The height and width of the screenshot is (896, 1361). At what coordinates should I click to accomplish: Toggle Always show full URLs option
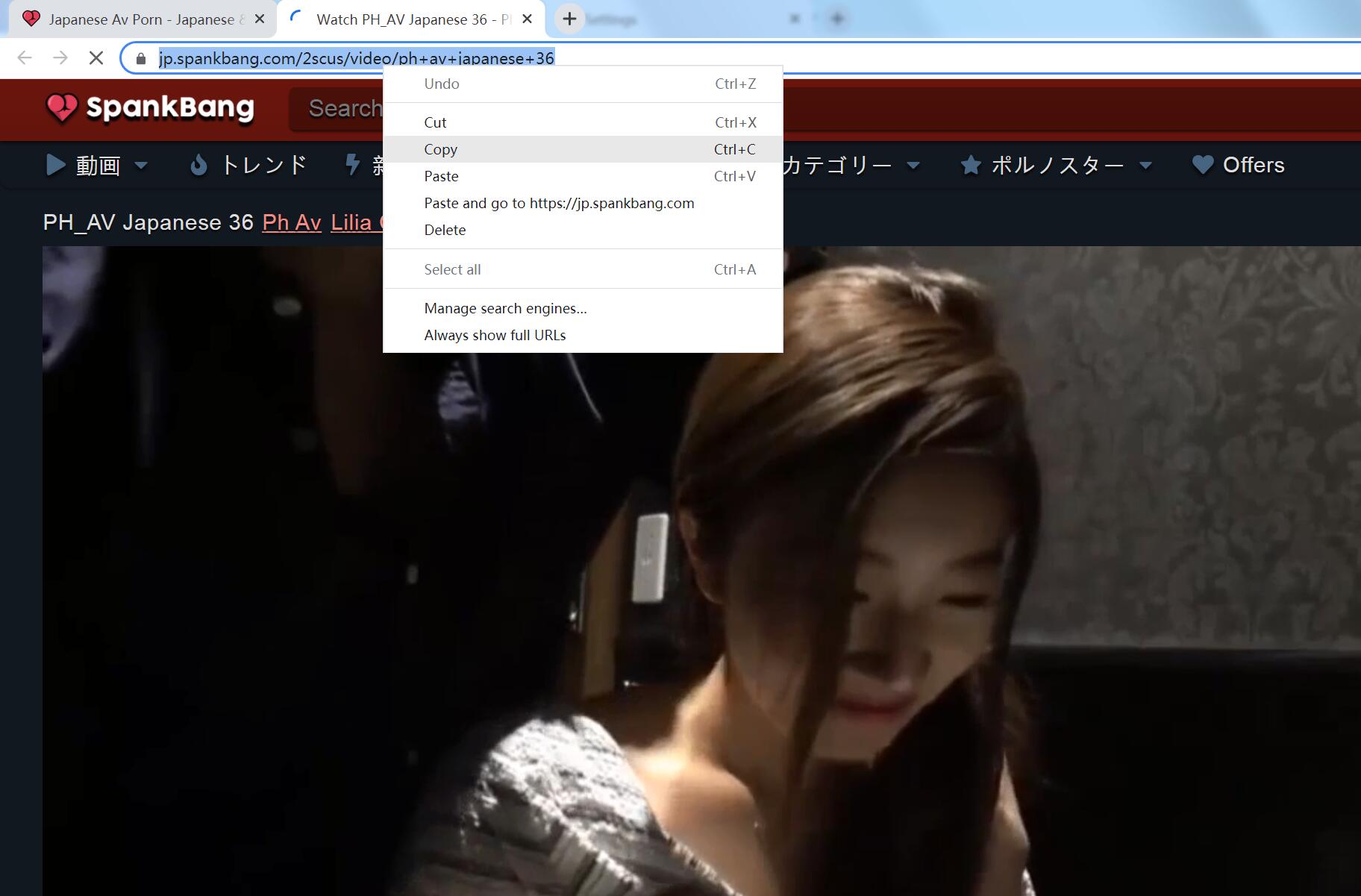coord(495,335)
